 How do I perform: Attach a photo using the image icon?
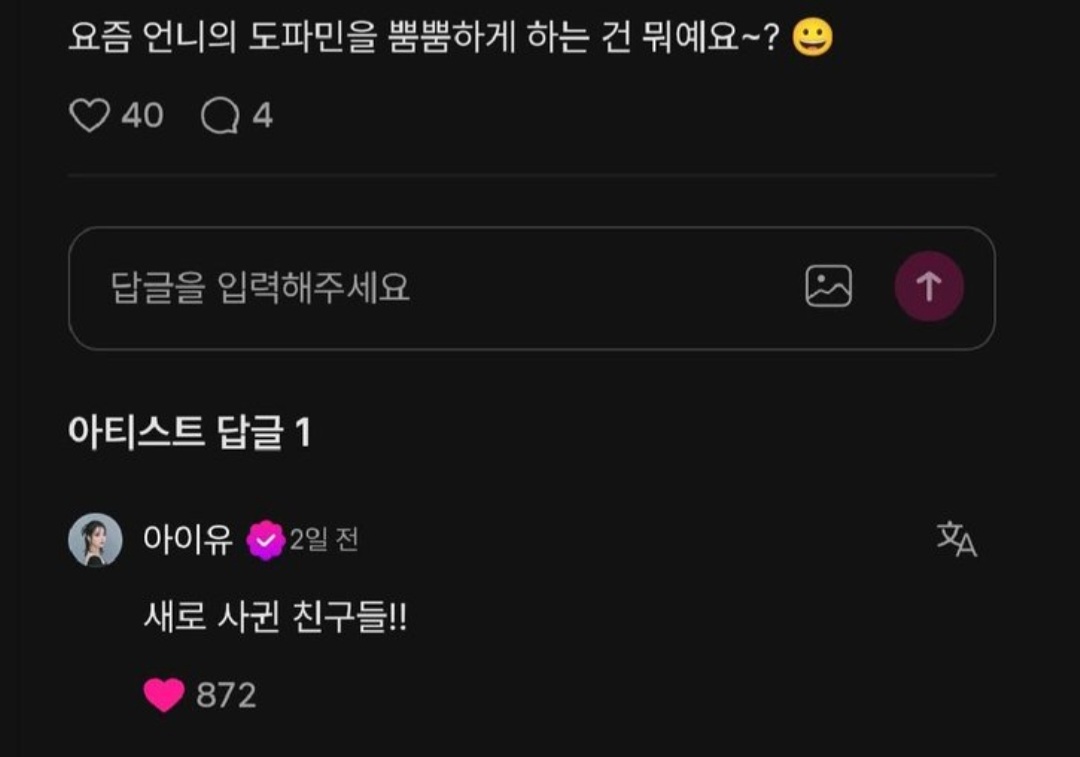(828, 286)
